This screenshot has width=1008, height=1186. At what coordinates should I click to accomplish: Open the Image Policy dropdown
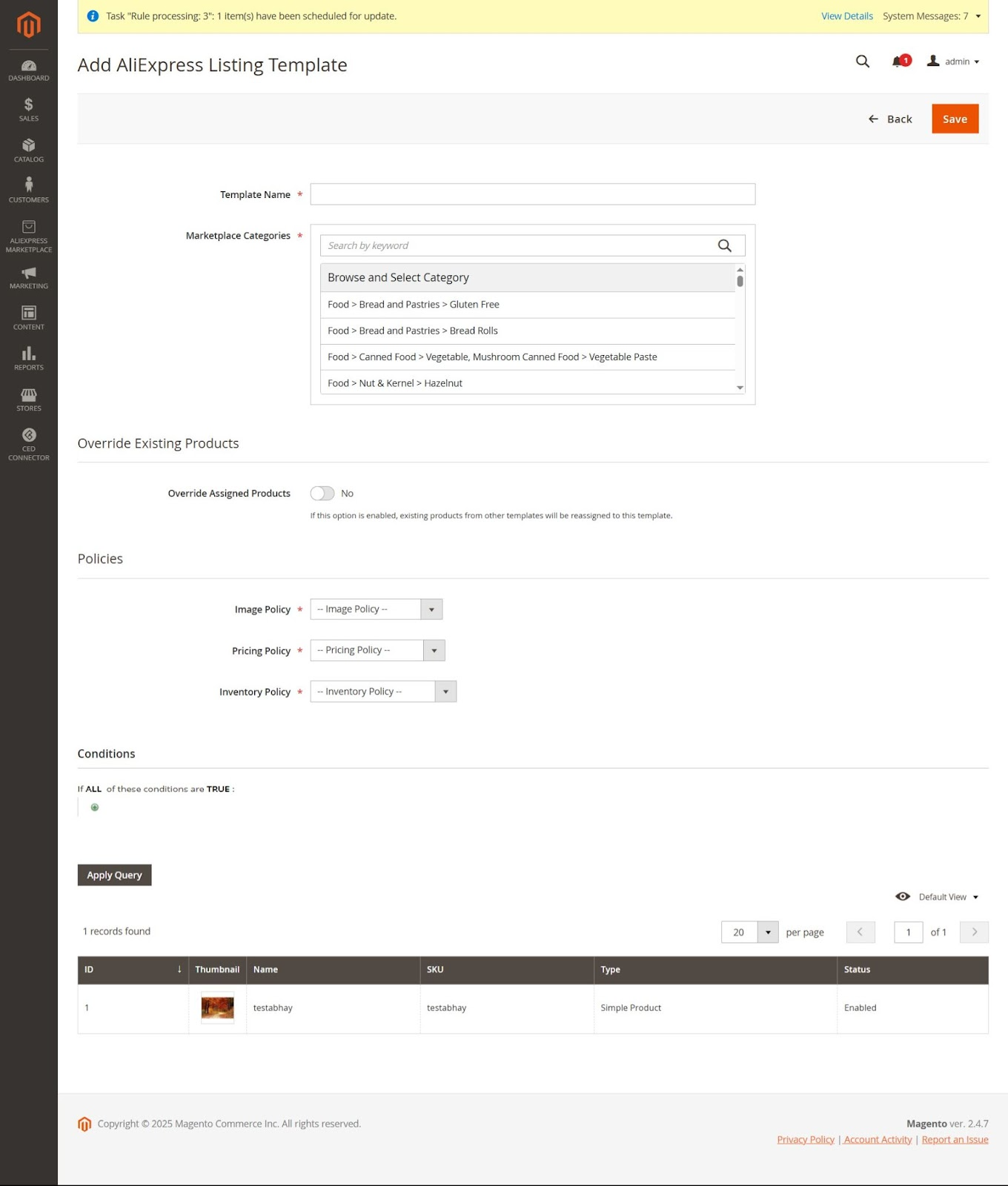[376, 609]
